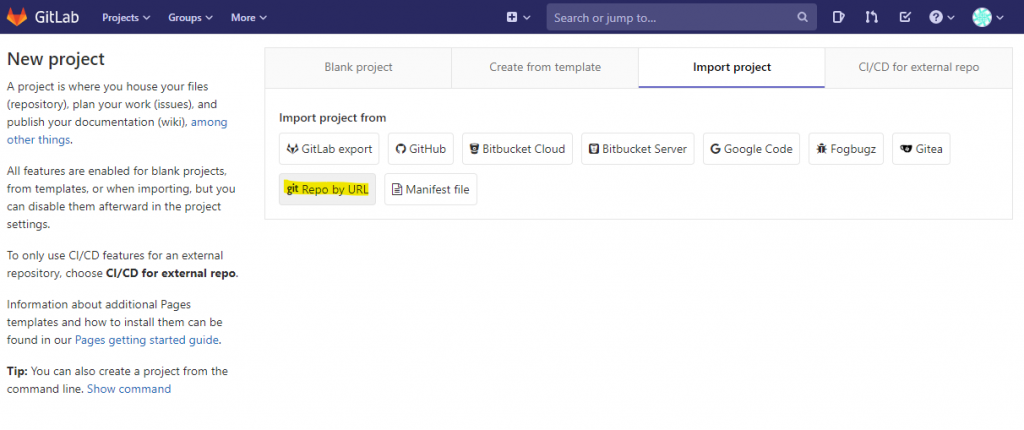Select the Import project tab

(731, 67)
